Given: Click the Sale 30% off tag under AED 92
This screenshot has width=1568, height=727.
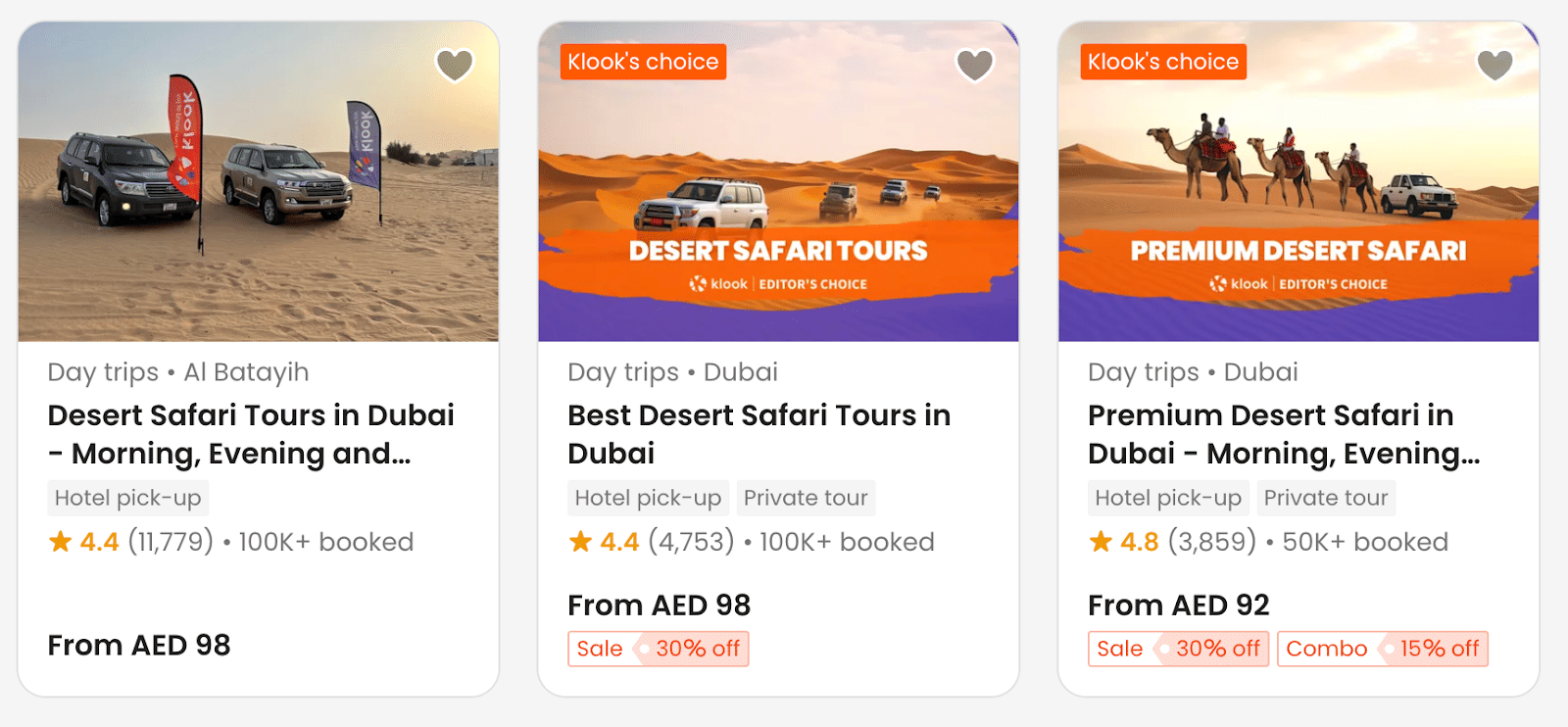Looking at the screenshot, I should 1178,649.
